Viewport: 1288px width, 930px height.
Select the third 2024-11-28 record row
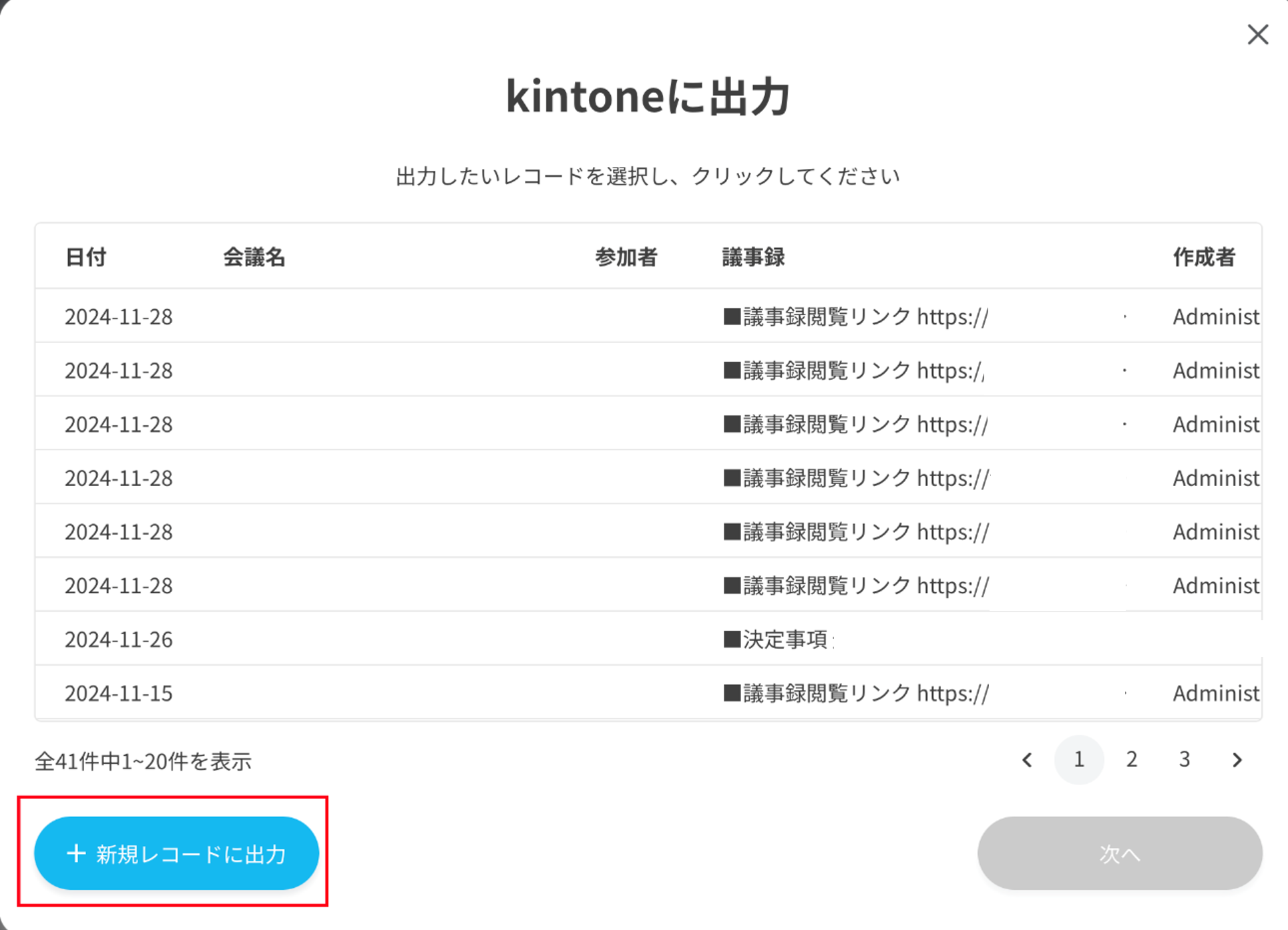[648, 424]
